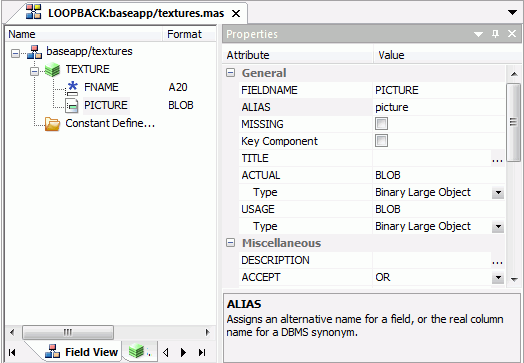524x363 pixels.
Task: Jump to the last view tab
Action: (202, 352)
